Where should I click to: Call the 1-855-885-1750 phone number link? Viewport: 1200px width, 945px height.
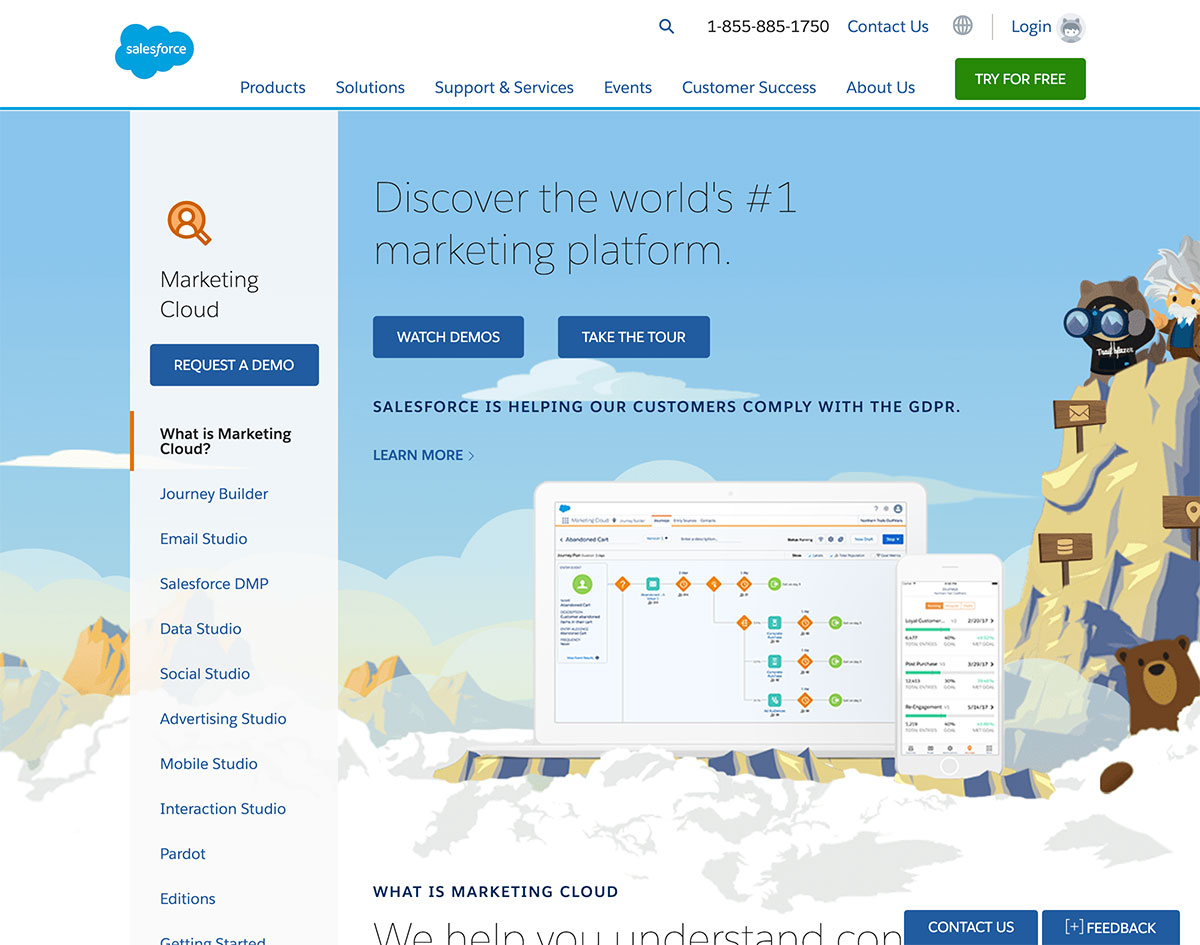(x=768, y=27)
